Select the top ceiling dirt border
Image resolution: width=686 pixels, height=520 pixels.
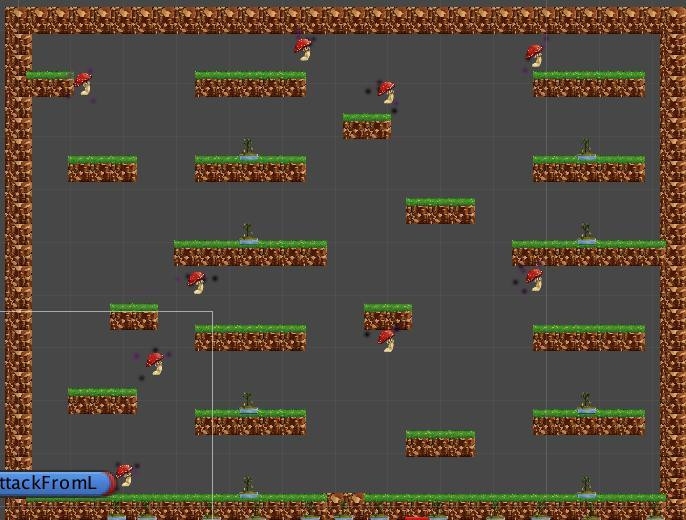tap(346, 20)
